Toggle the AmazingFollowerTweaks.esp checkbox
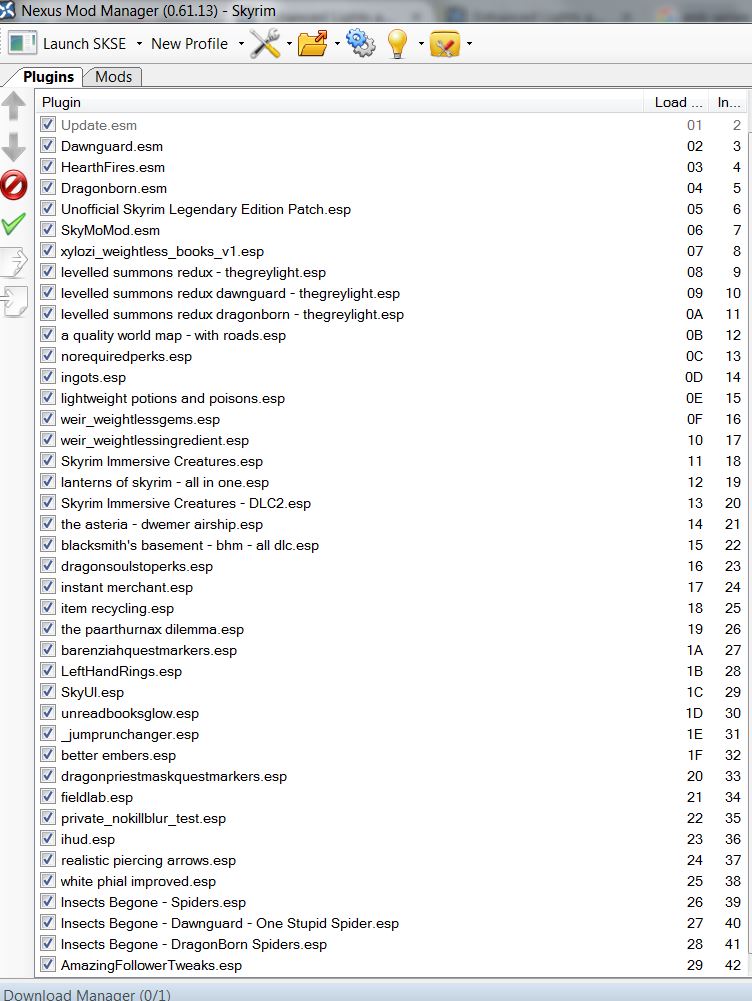 (48, 963)
